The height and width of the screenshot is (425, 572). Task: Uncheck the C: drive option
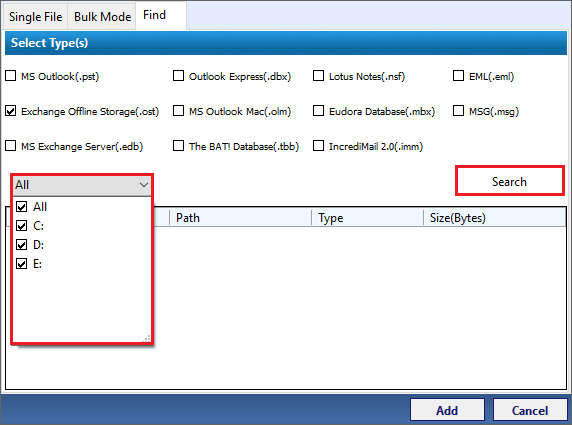(x=22, y=226)
